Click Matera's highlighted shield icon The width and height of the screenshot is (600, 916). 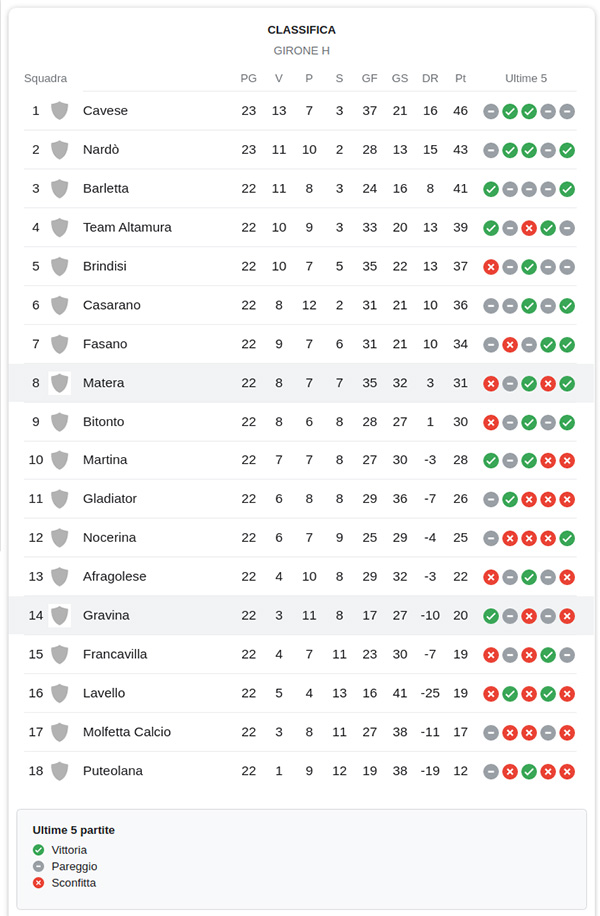pyautogui.click(x=60, y=383)
